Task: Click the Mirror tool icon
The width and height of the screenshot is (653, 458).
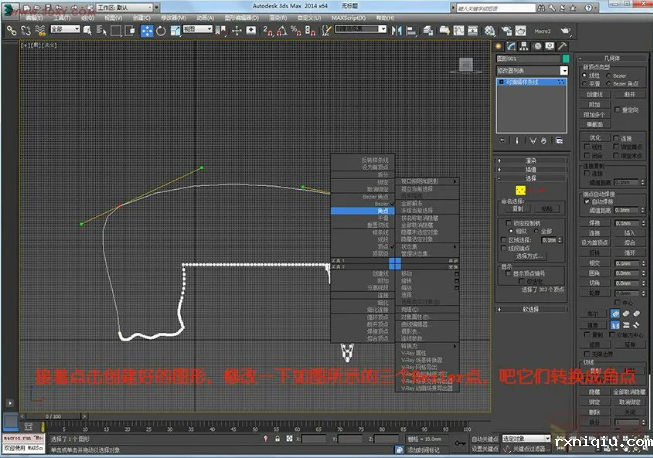Action: tap(397, 30)
